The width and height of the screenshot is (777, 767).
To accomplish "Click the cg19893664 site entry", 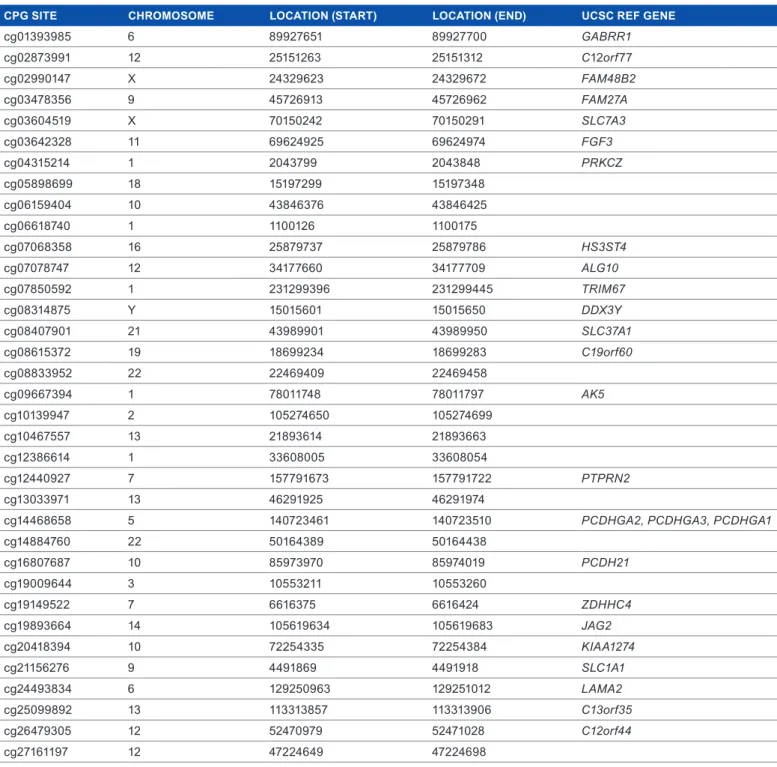I will tap(37, 626).
